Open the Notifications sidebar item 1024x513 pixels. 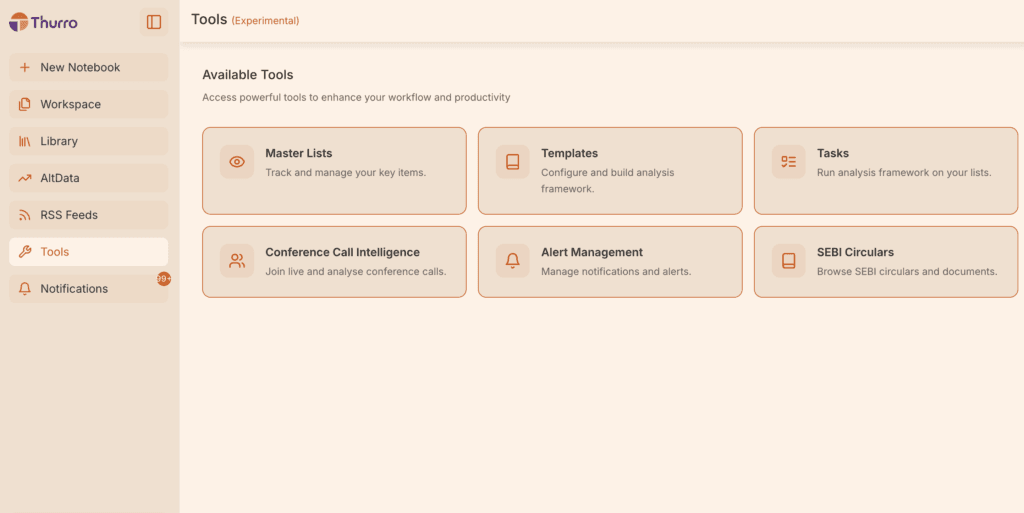[89, 288]
